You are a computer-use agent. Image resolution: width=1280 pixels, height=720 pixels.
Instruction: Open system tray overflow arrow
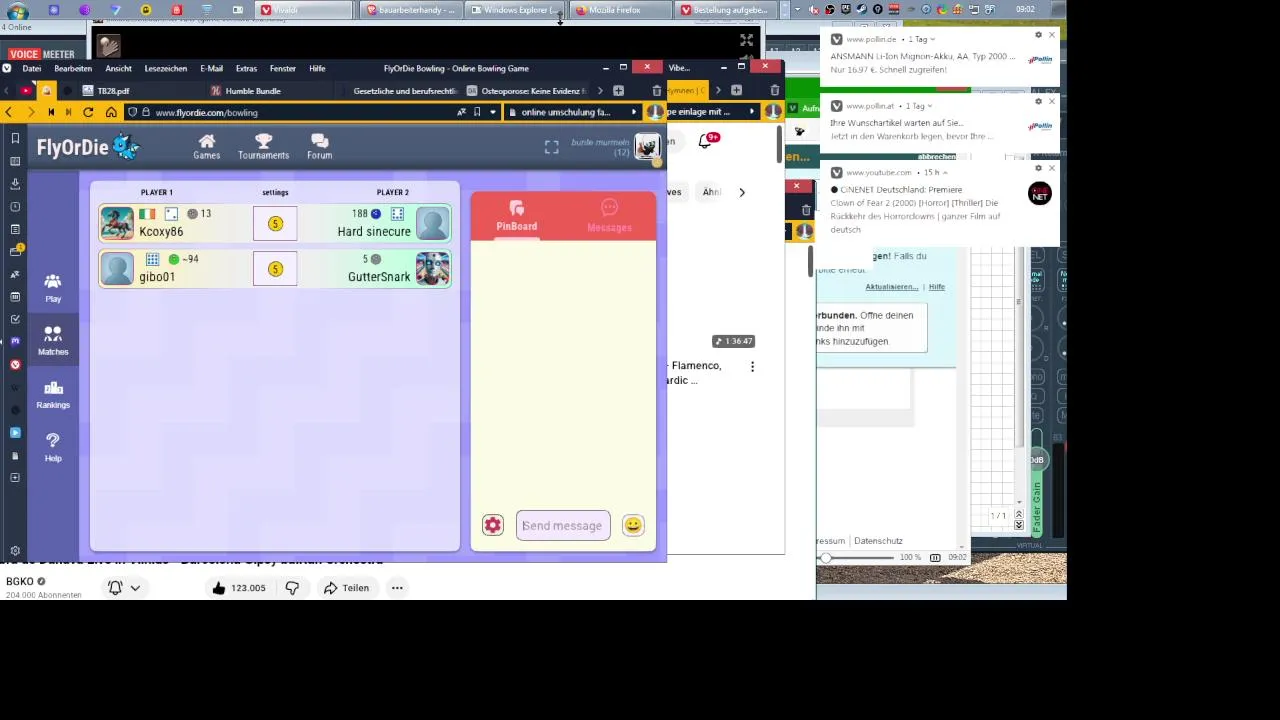tap(797, 10)
